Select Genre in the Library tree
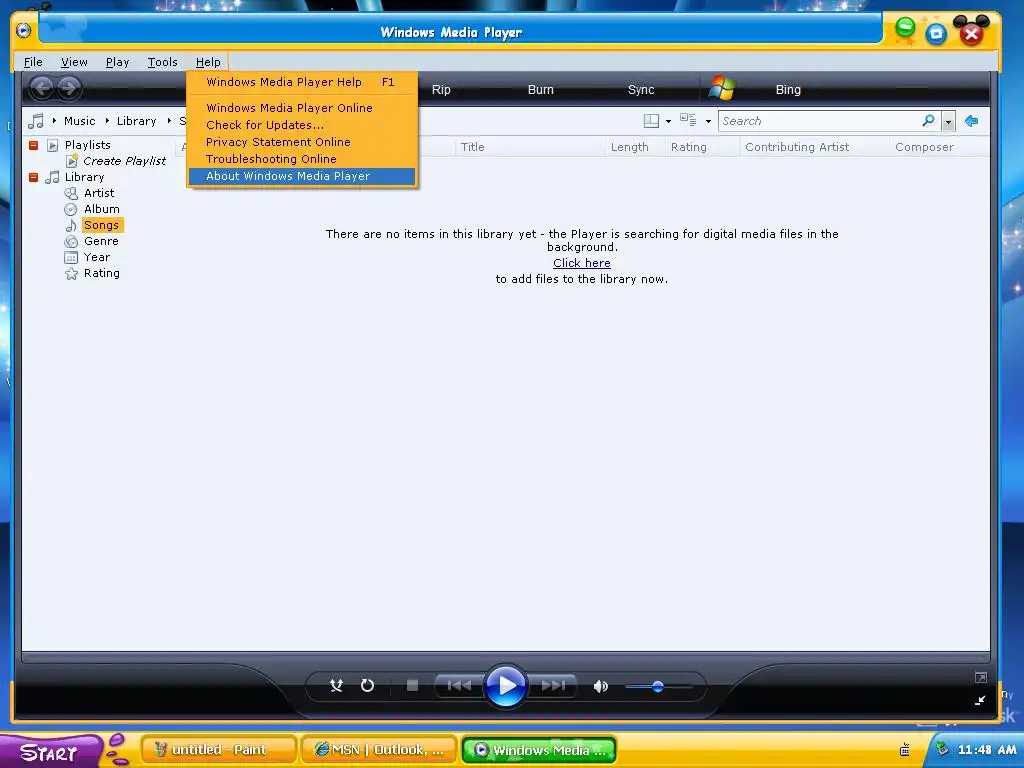Screen dimensions: 1024x768 point(101,241)
